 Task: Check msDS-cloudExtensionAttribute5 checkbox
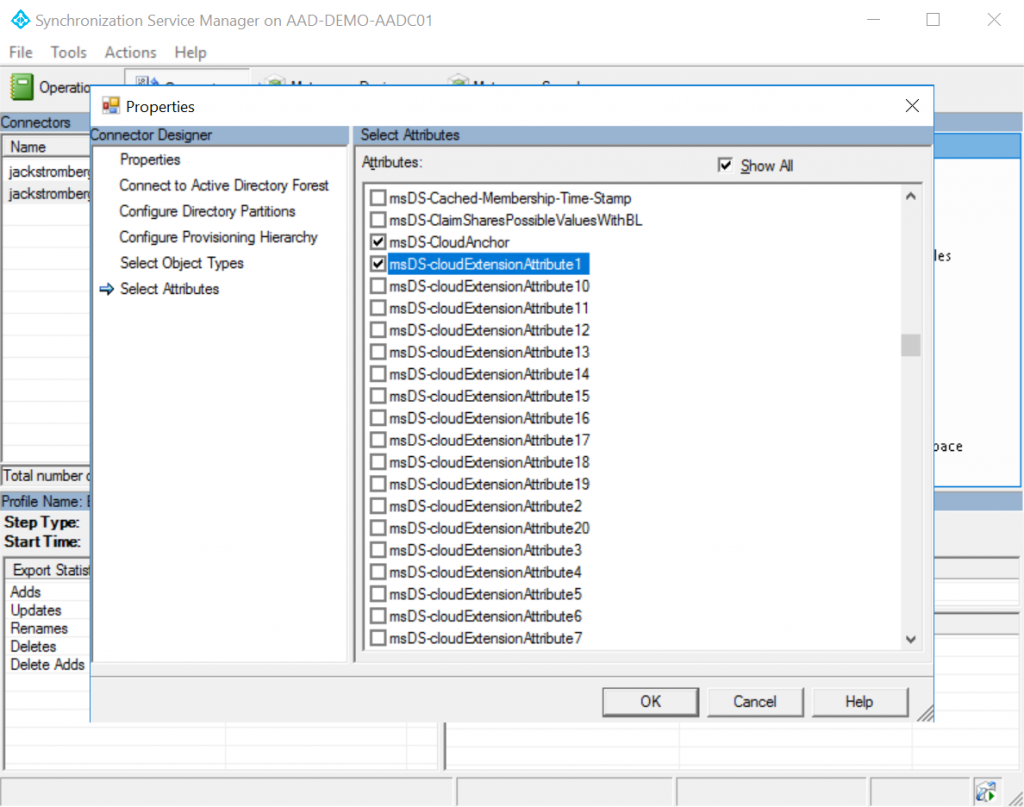[377, 594]
